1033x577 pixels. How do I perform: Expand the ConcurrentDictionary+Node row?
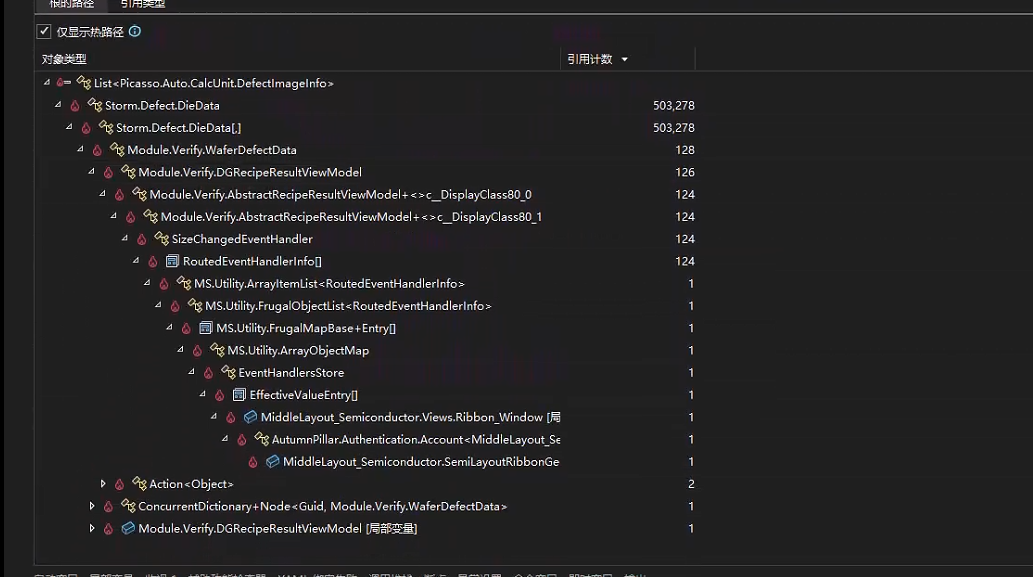point(92,507)
